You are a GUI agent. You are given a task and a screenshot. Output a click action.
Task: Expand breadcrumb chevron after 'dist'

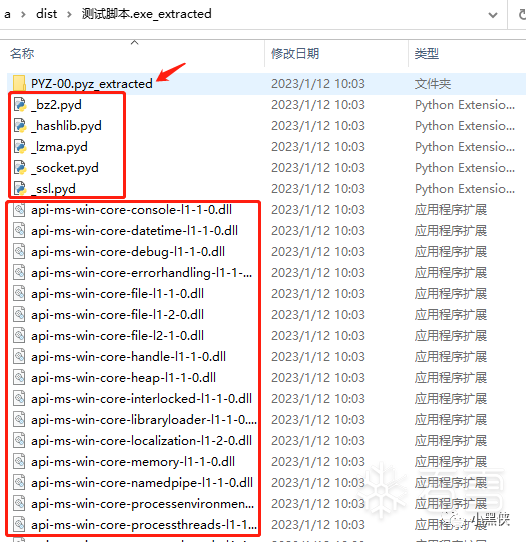tap(69, 15)
